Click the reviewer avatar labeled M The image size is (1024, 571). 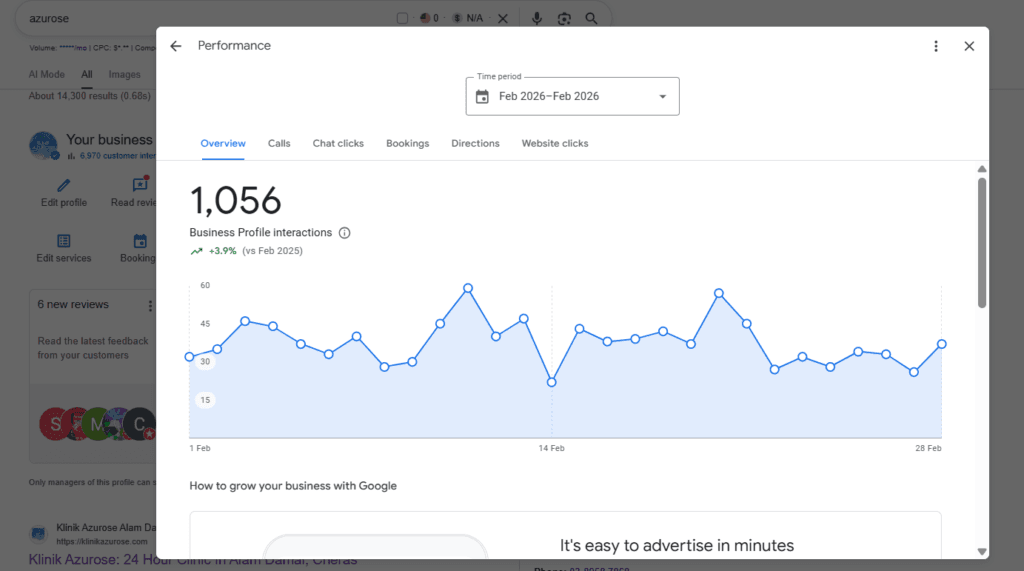point(97,424)
